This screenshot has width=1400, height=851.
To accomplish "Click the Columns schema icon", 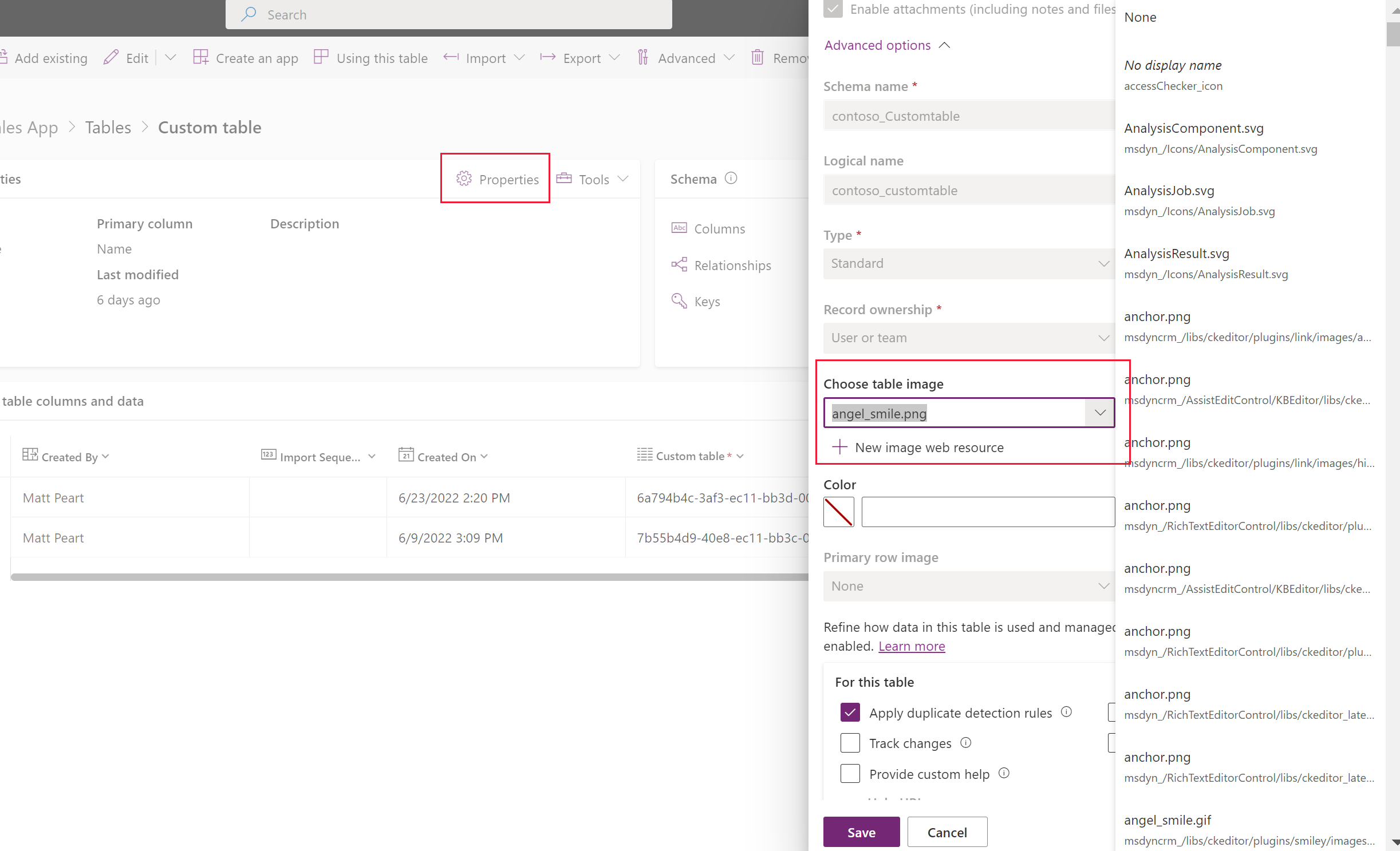I will [679, 228].
